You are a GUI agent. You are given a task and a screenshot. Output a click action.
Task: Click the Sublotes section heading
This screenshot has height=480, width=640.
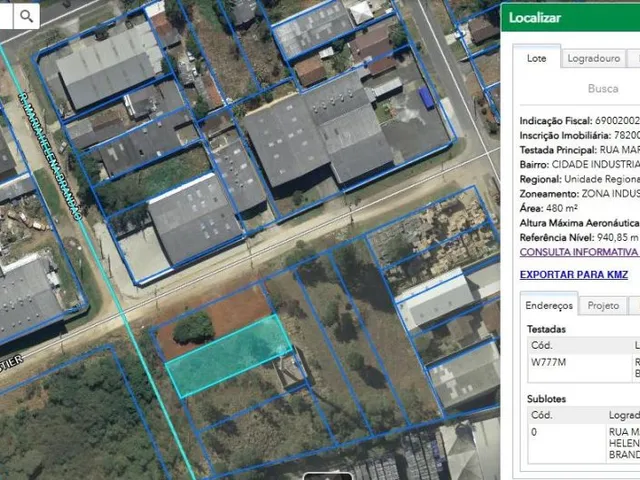pyautogui.click(x=546, y=399)
